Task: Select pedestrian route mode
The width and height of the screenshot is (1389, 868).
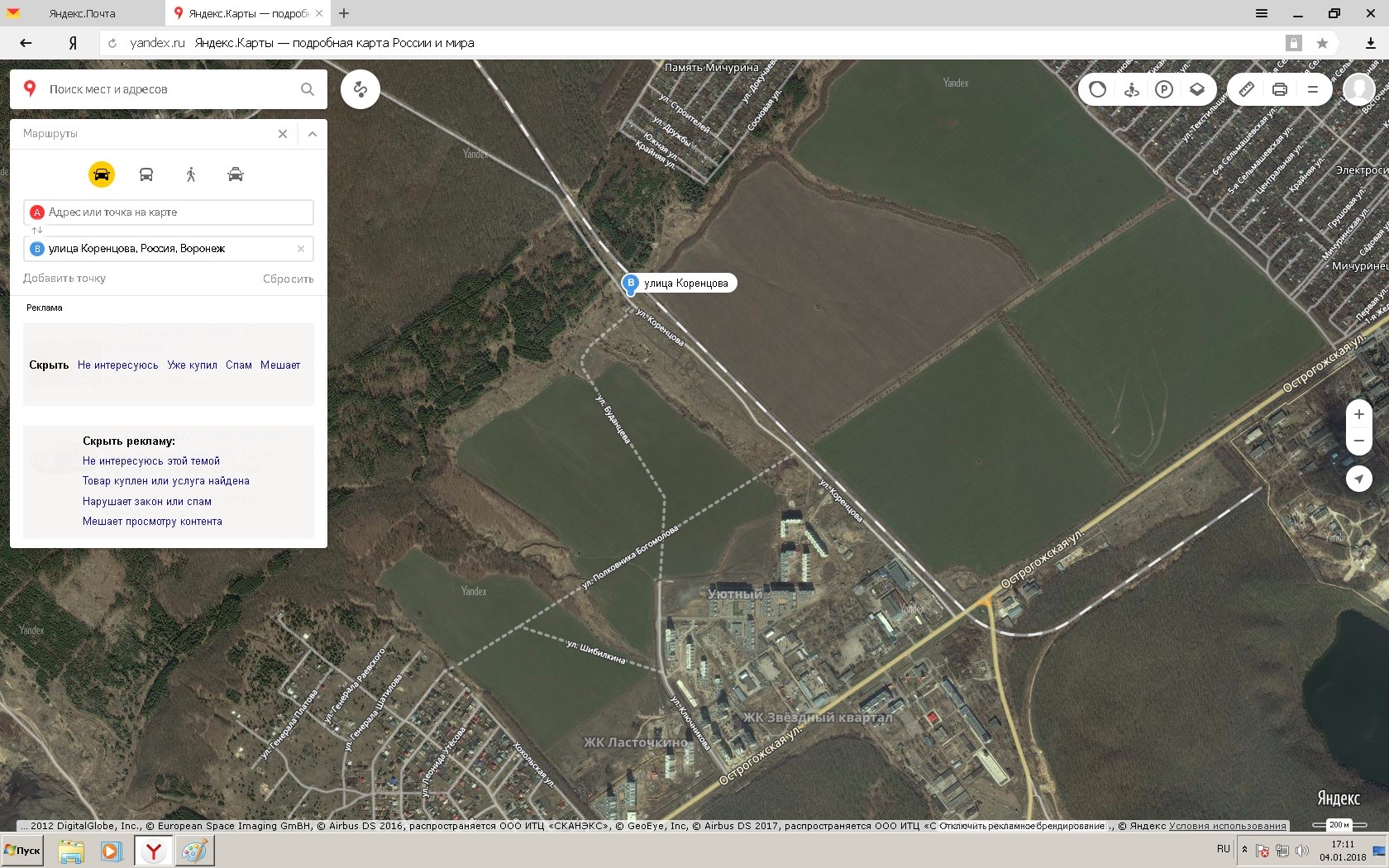Action: click(191, 174)
